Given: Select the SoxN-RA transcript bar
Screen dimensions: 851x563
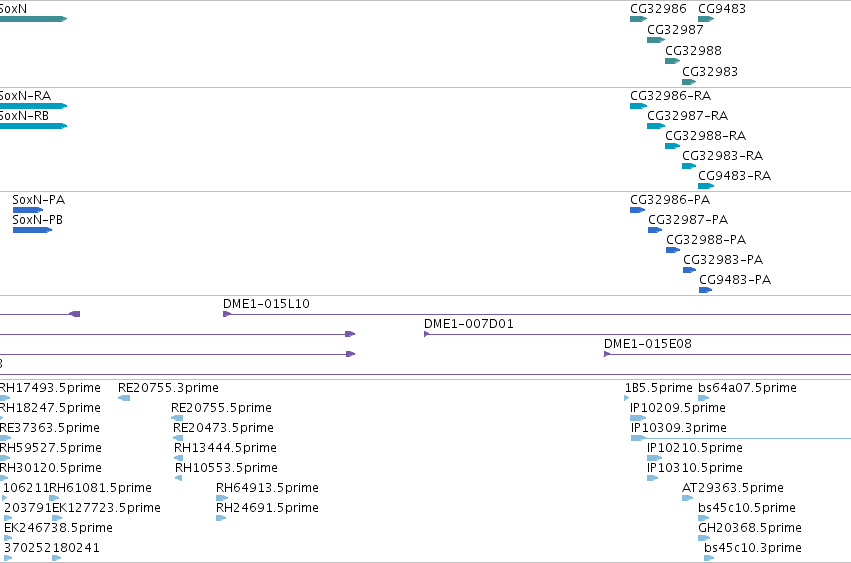Looking at the screenshot, I should click(x=33, y=106).
